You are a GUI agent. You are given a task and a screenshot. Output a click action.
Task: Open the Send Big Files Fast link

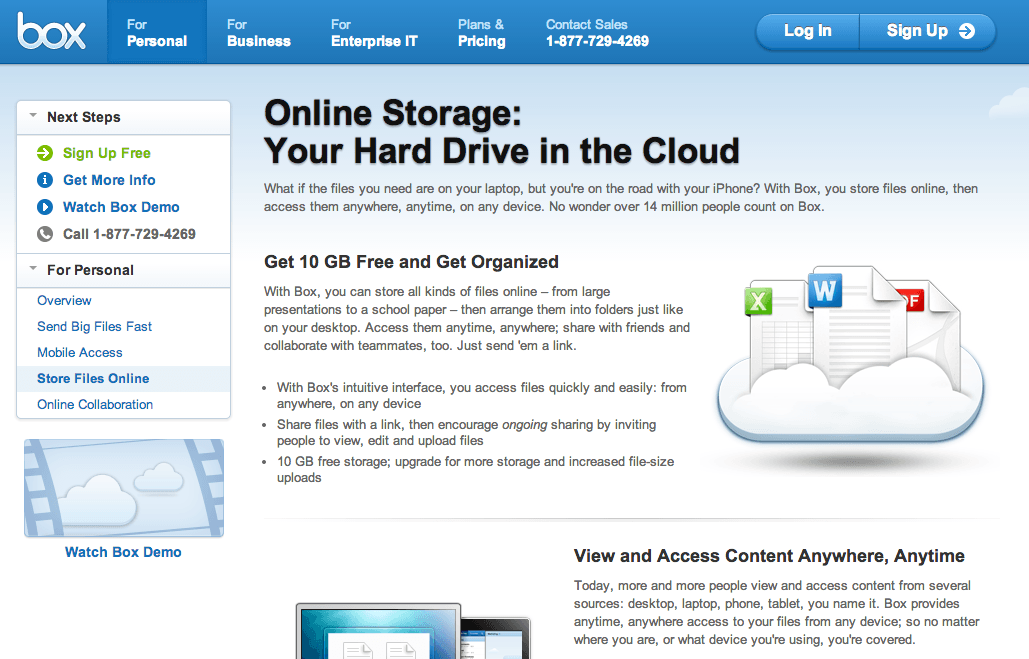click(94, 326)
